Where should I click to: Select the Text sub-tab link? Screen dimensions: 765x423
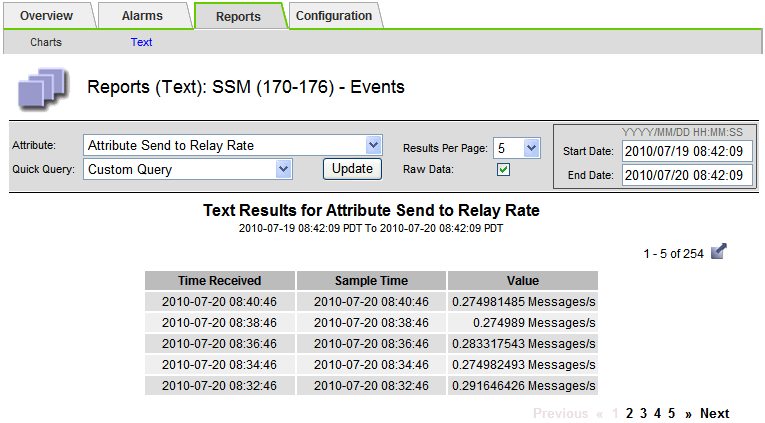pyautogui.click(x=141, y=42)
